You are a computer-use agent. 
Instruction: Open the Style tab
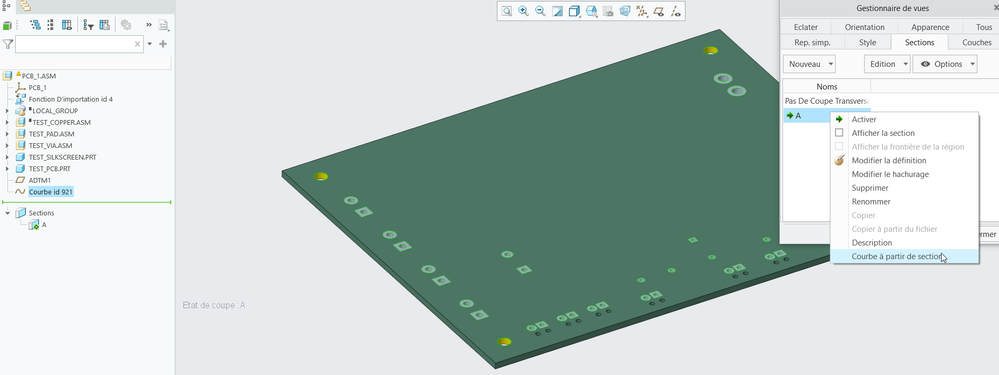click(x=867, y=43)
